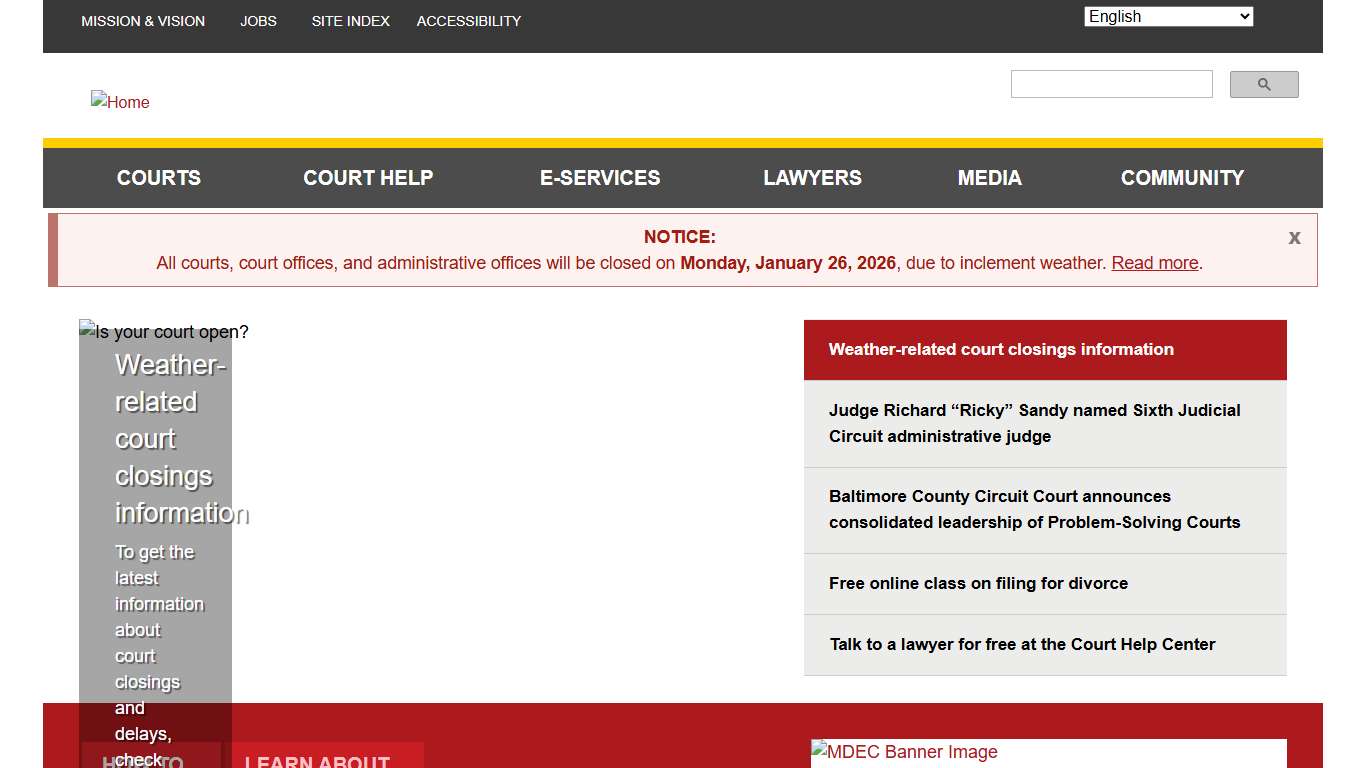Screen dimensions: 1366x768
Task: Click the 'Is your court open?' image
Action: pyautogui.click(x=163, y=331)
